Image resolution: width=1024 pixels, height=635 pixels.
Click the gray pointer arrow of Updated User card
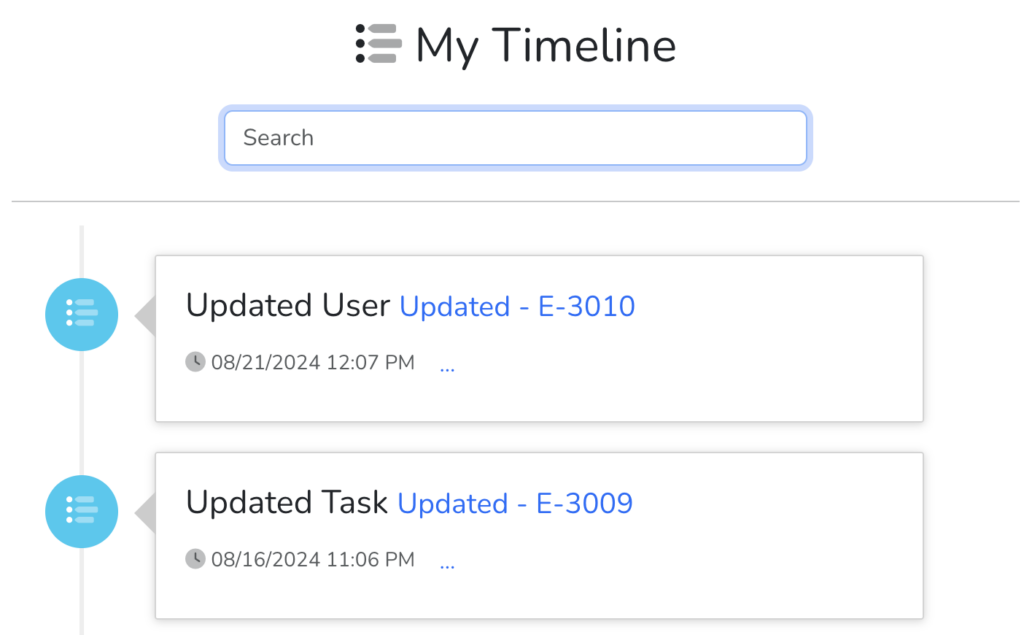pos(145,316)
